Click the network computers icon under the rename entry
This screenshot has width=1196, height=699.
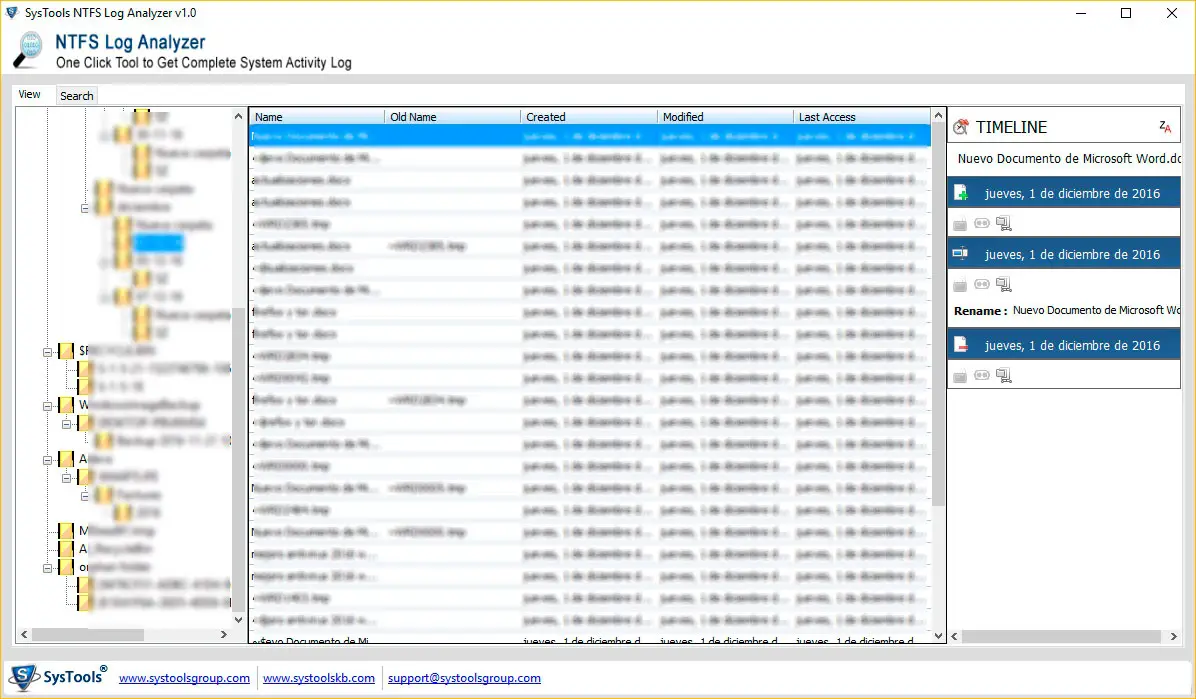[x=1004, y=285]
